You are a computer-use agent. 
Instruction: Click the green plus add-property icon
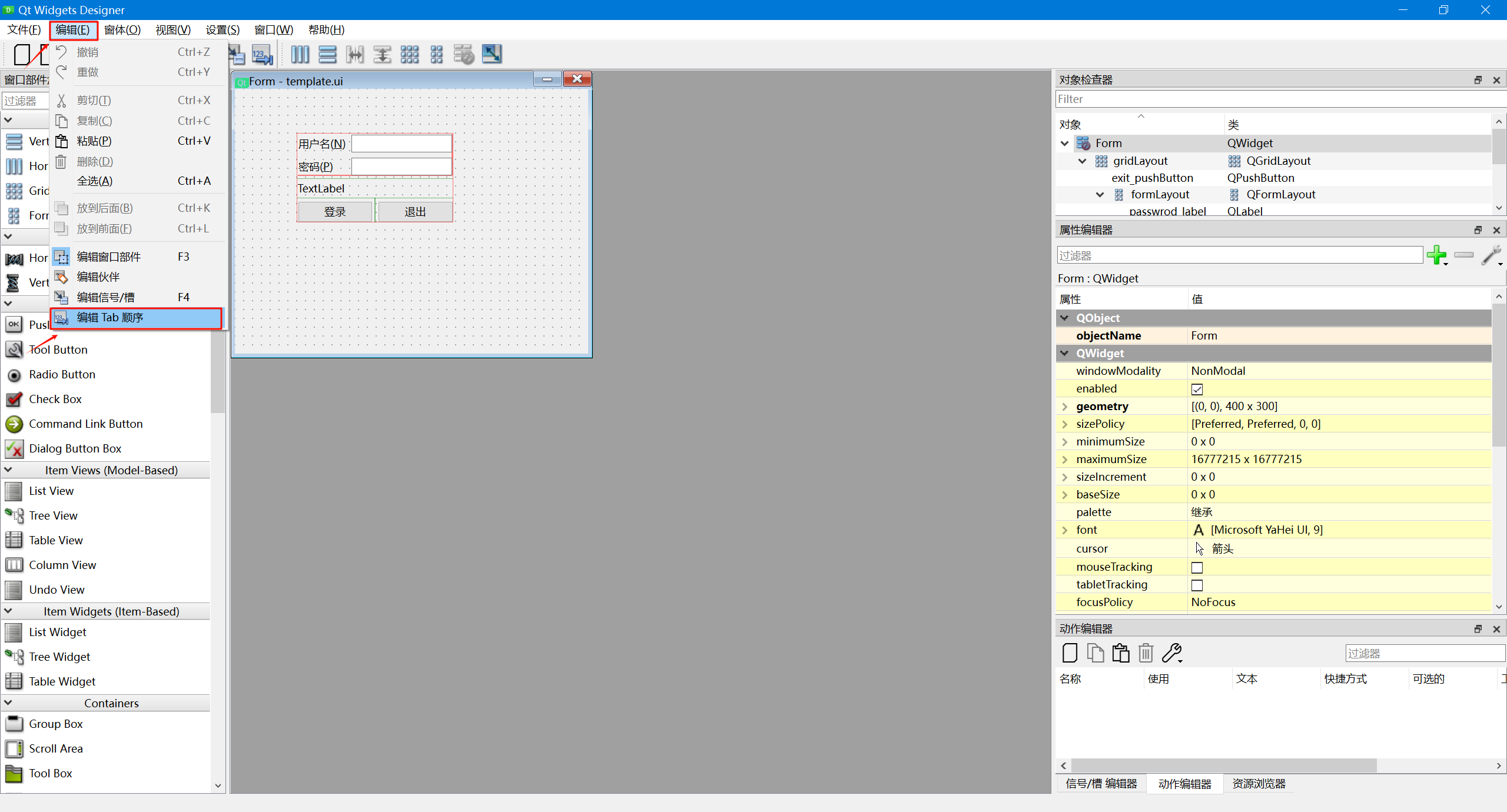(1436, 255)
